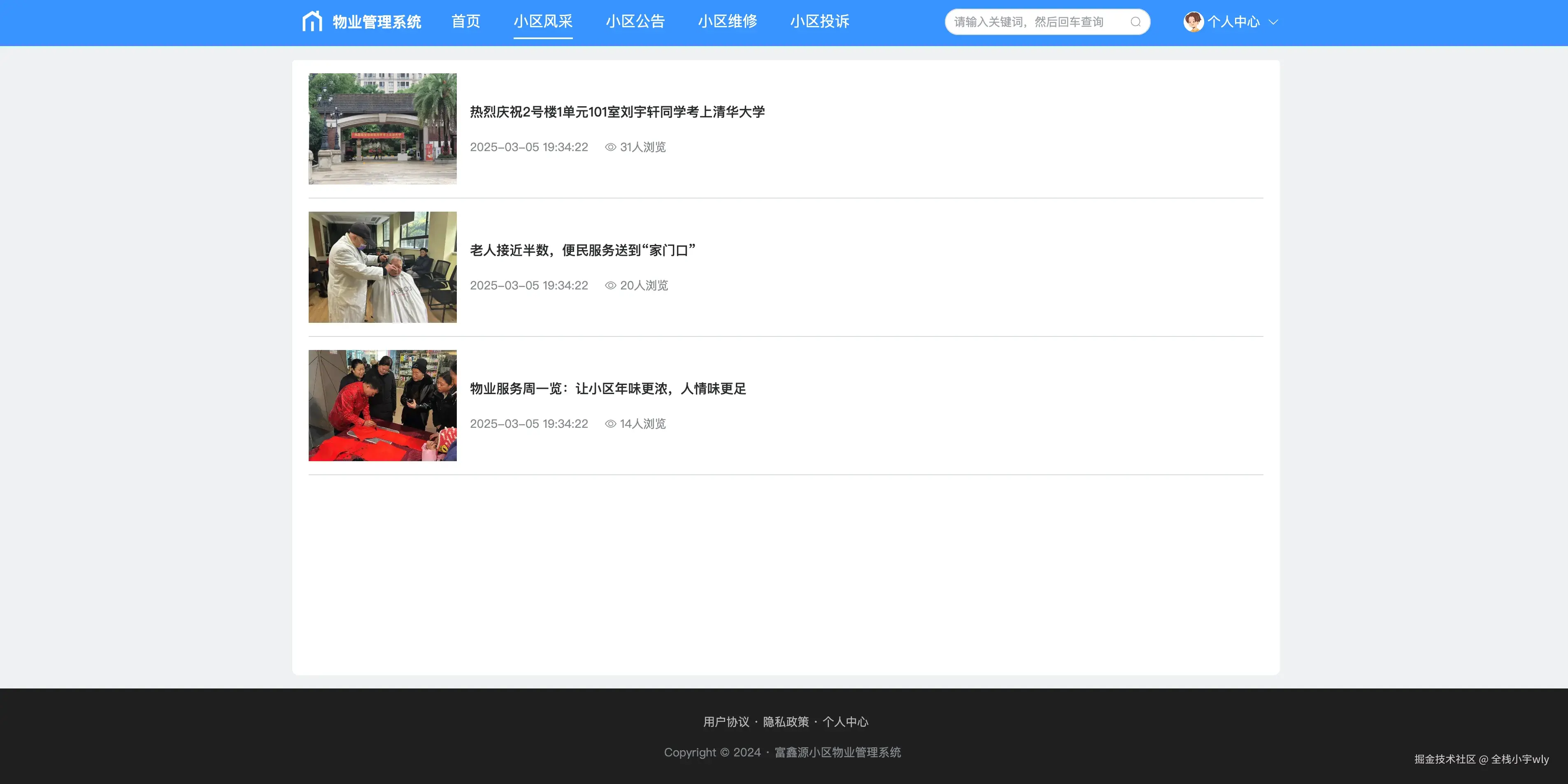The width and height of the screenshot is (1568, 784).
Task: Go to the 首页 tab
Action: [465, 22]
